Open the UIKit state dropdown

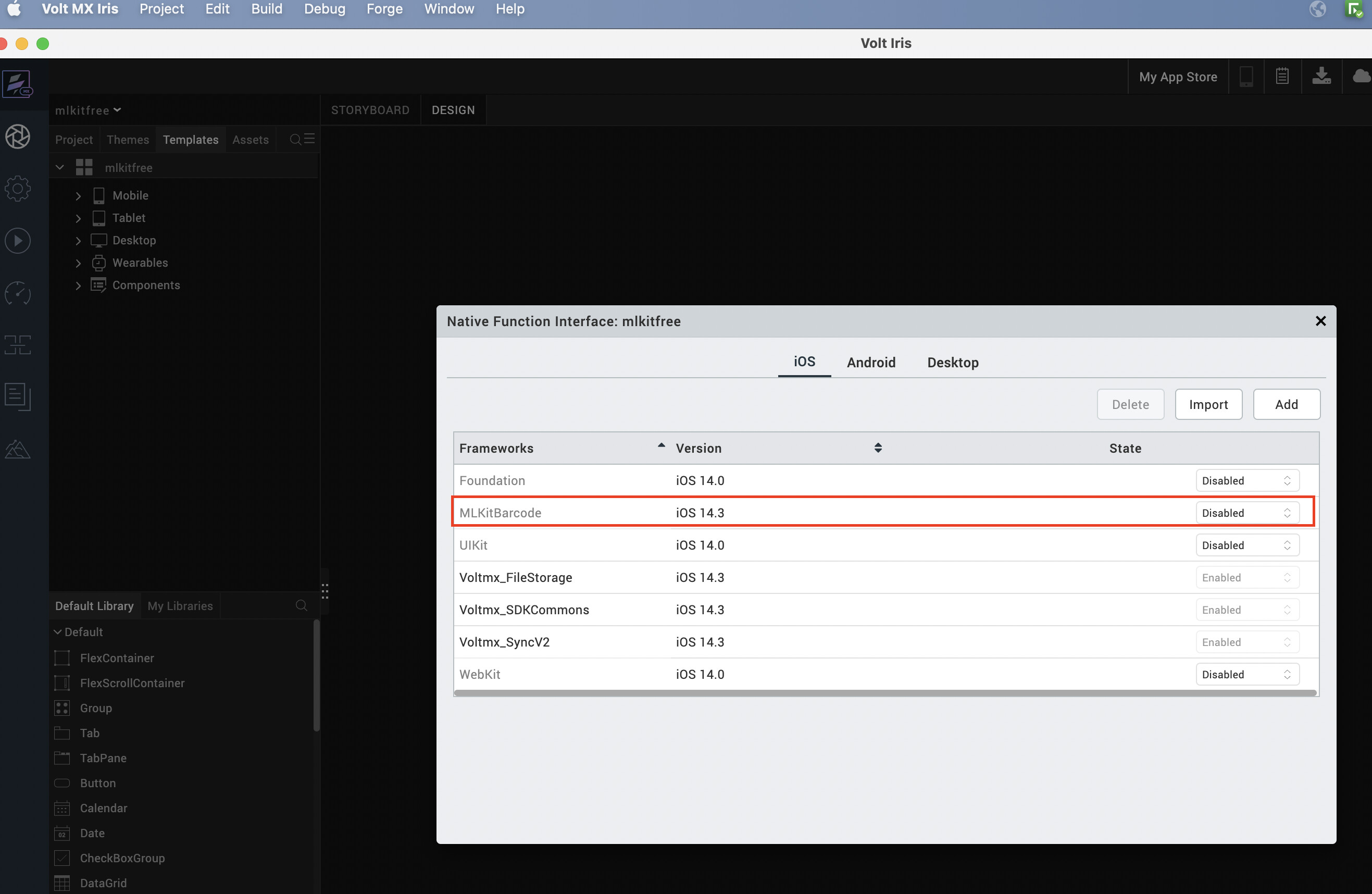(x=1247, y=545)
